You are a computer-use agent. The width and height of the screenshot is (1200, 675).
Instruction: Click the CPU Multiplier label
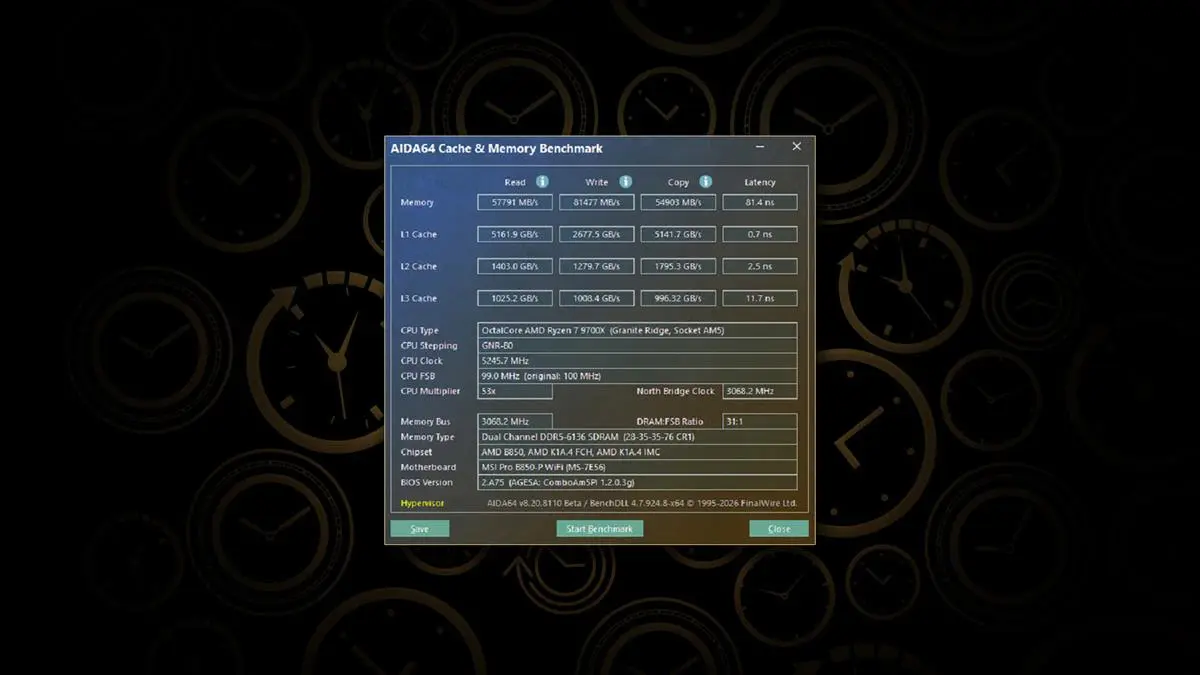tap(430, 391)
